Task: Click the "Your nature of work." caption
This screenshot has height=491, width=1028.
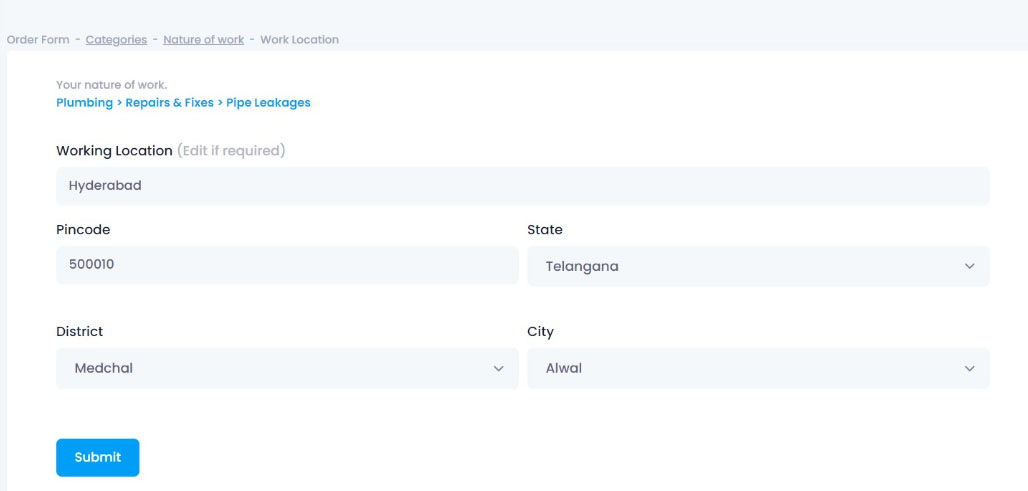Action: point(111,85)
